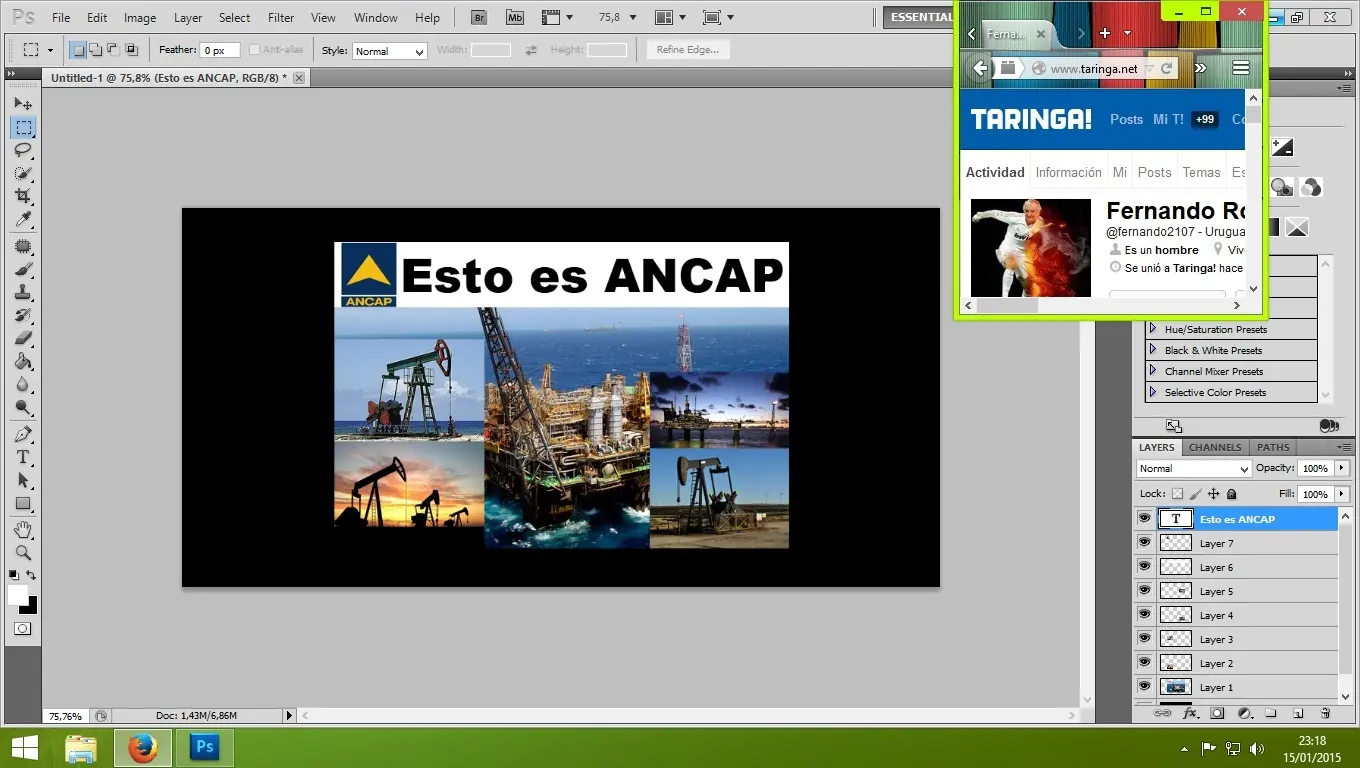Select the Clone Stamp tool

click(x=23, y=292)
